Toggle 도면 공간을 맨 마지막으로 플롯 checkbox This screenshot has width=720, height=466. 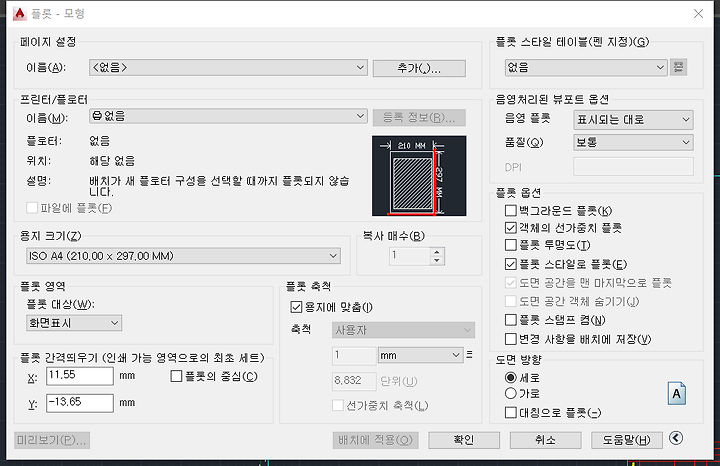click(x=511, y=283)
